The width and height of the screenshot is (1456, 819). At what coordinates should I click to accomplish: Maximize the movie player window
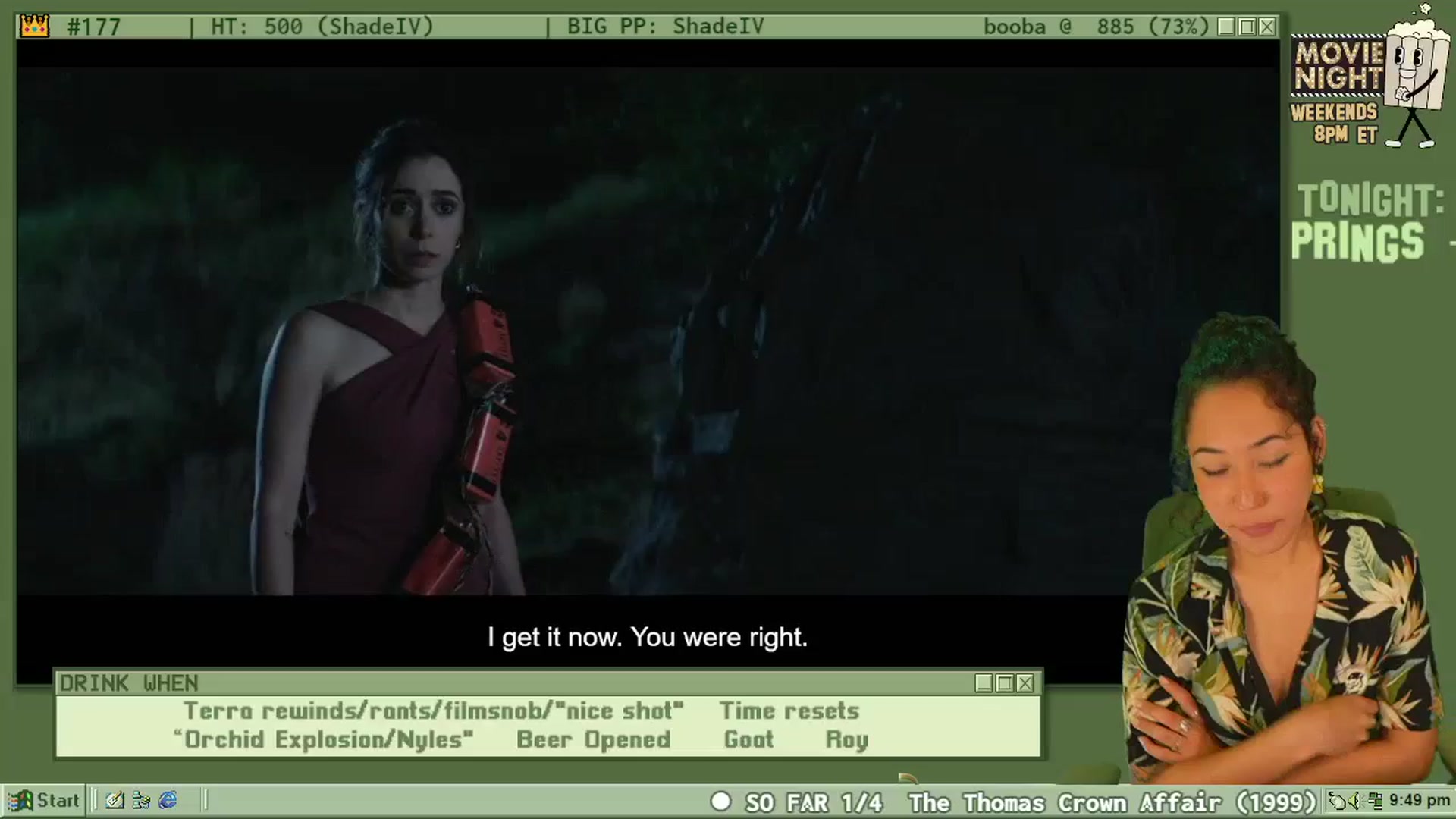click(x=1247, y=27)
